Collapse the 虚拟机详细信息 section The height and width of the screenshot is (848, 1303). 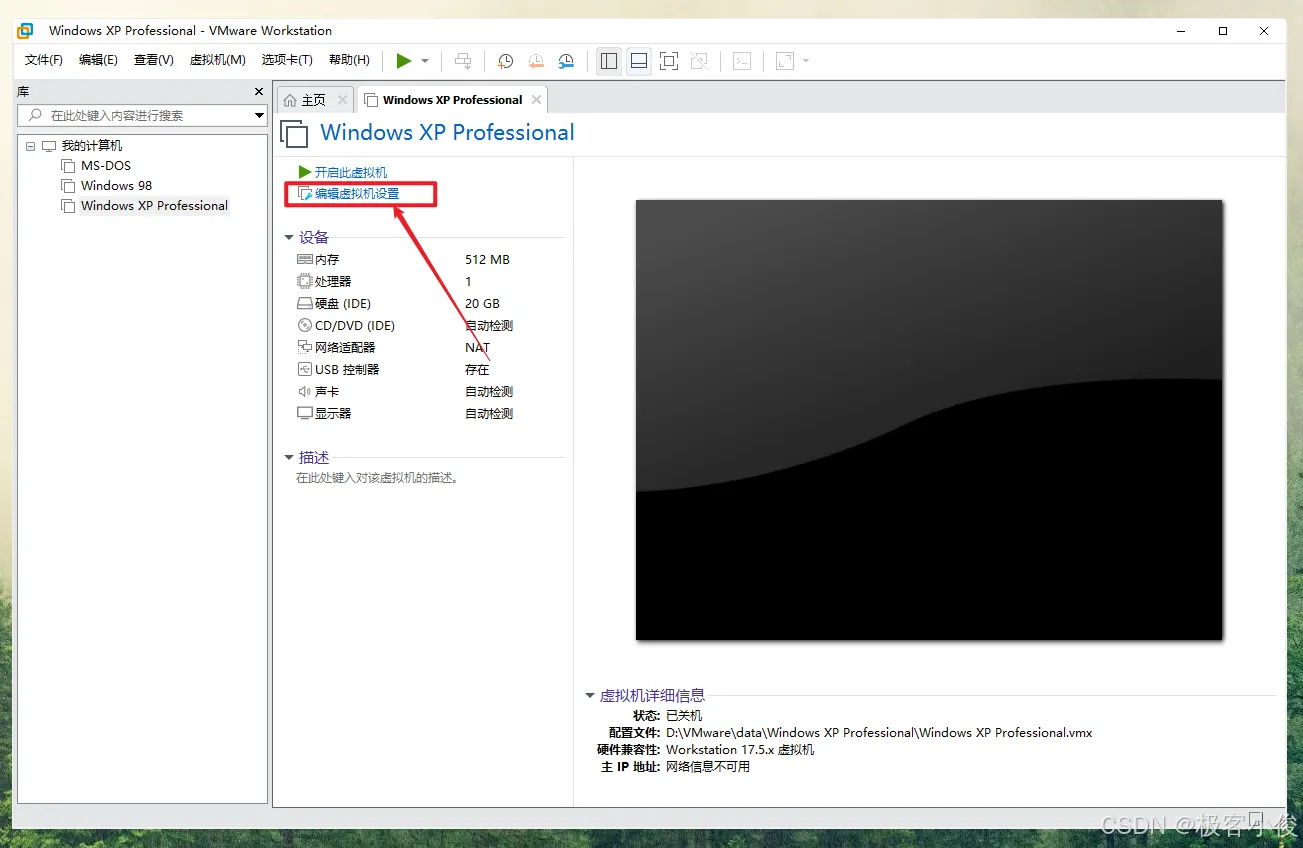coord(590,696)
